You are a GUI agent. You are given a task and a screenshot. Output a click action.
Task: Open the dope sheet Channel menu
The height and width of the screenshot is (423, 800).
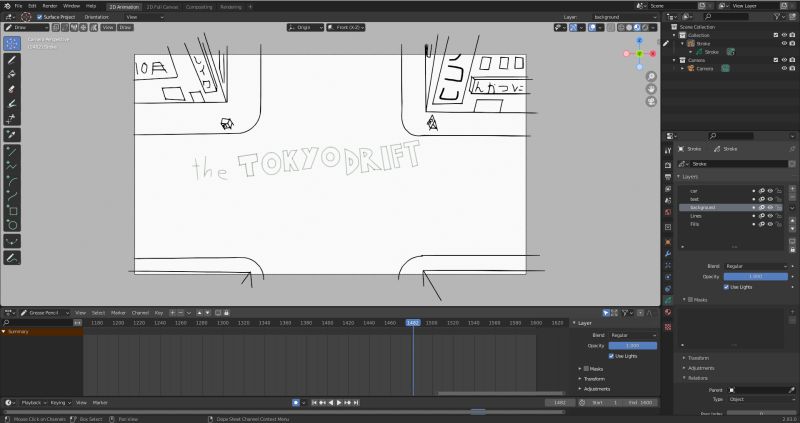(140, 313)
